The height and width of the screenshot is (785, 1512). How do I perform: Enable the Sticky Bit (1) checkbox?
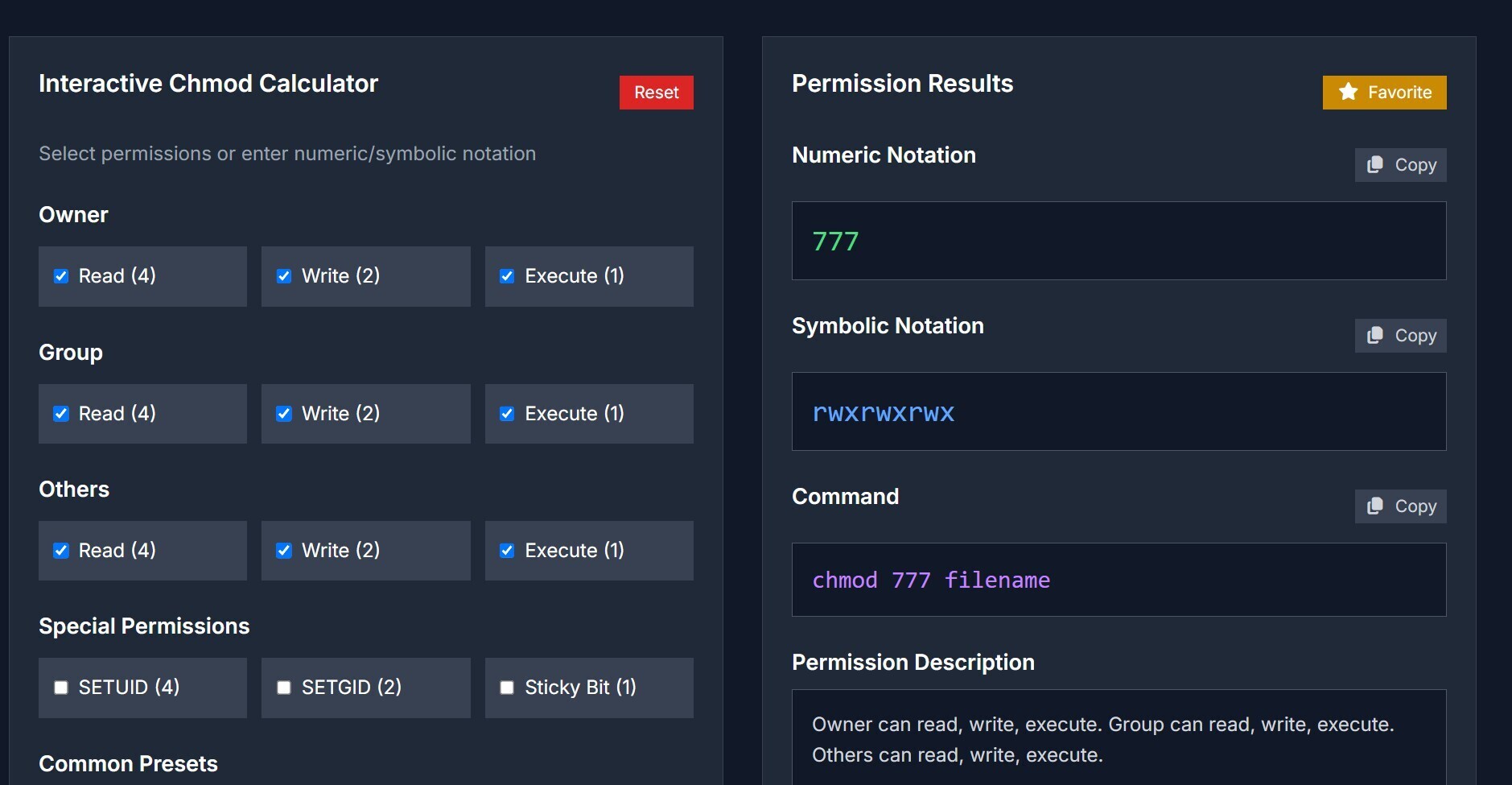[507, 688]
